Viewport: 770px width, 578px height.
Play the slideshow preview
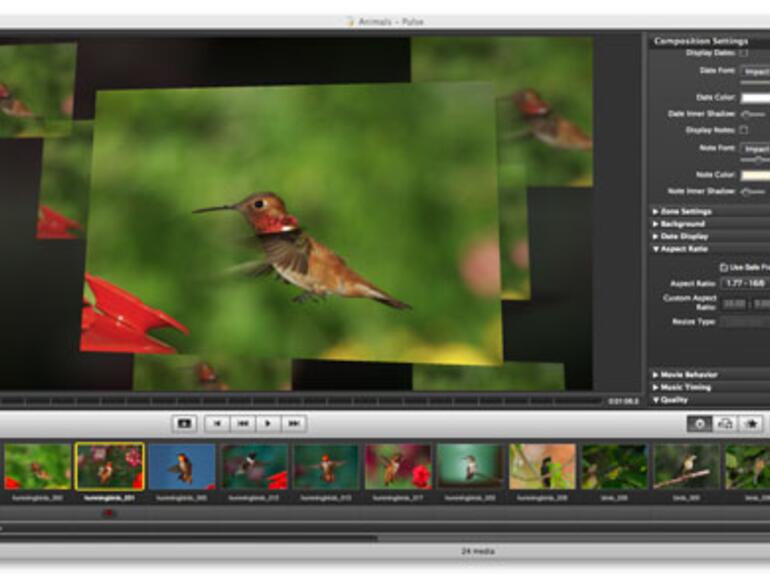(269, 423)
